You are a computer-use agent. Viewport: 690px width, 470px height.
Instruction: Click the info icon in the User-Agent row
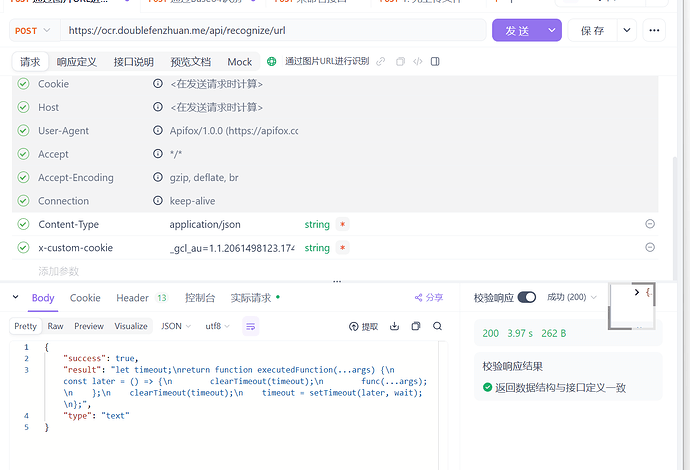tap(158, 130)
